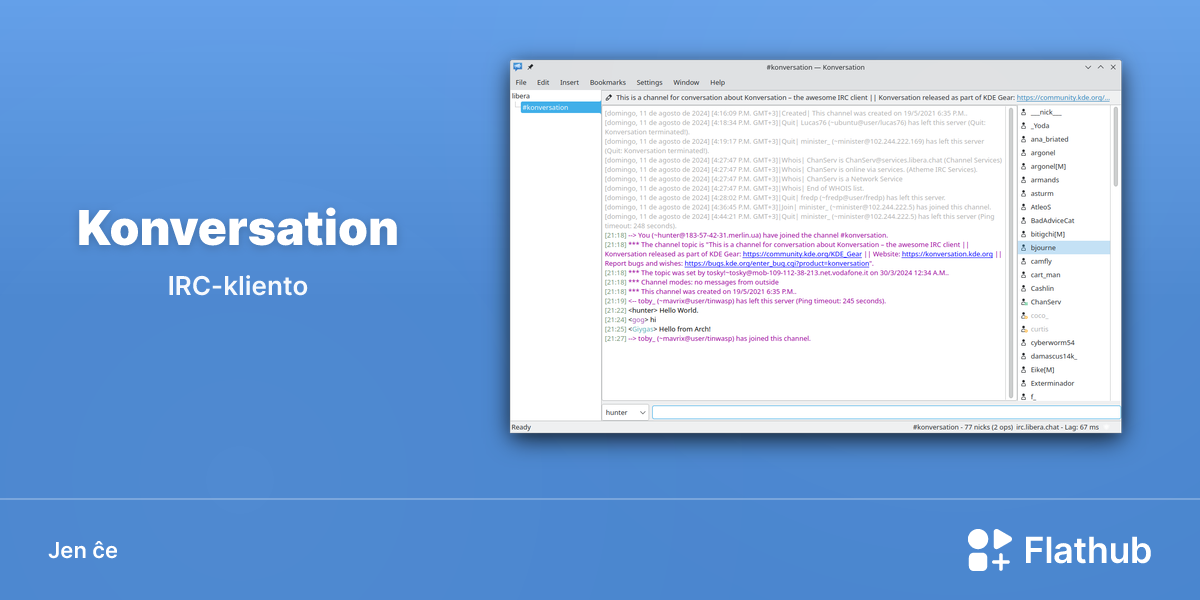Click 'irc.libera.chat - Lag: 67 ms' status
The image size is (1200, 600).
[1057, 427]
